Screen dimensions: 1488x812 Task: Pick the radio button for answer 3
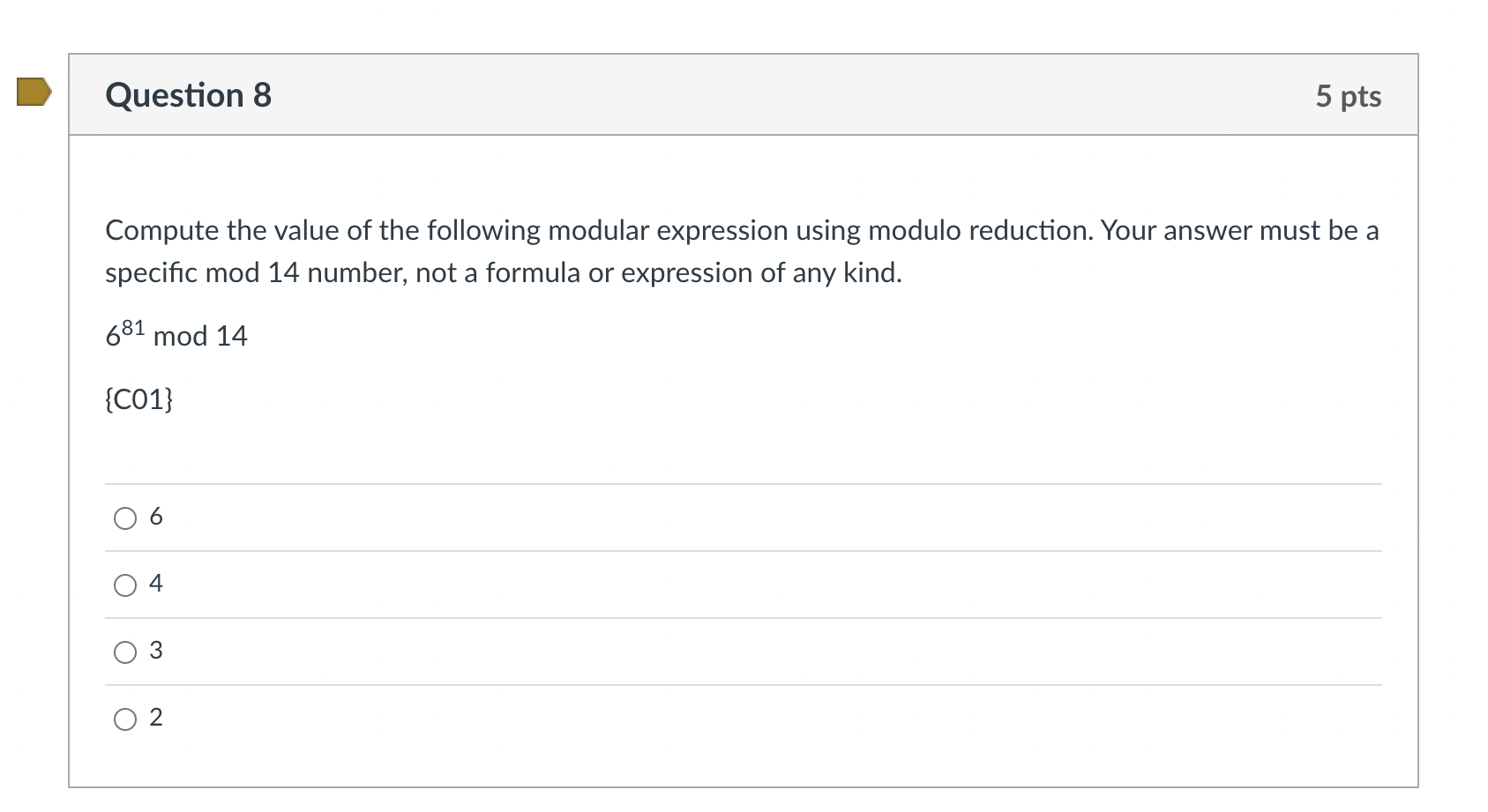pyautogui.click(x=125, y=652)
